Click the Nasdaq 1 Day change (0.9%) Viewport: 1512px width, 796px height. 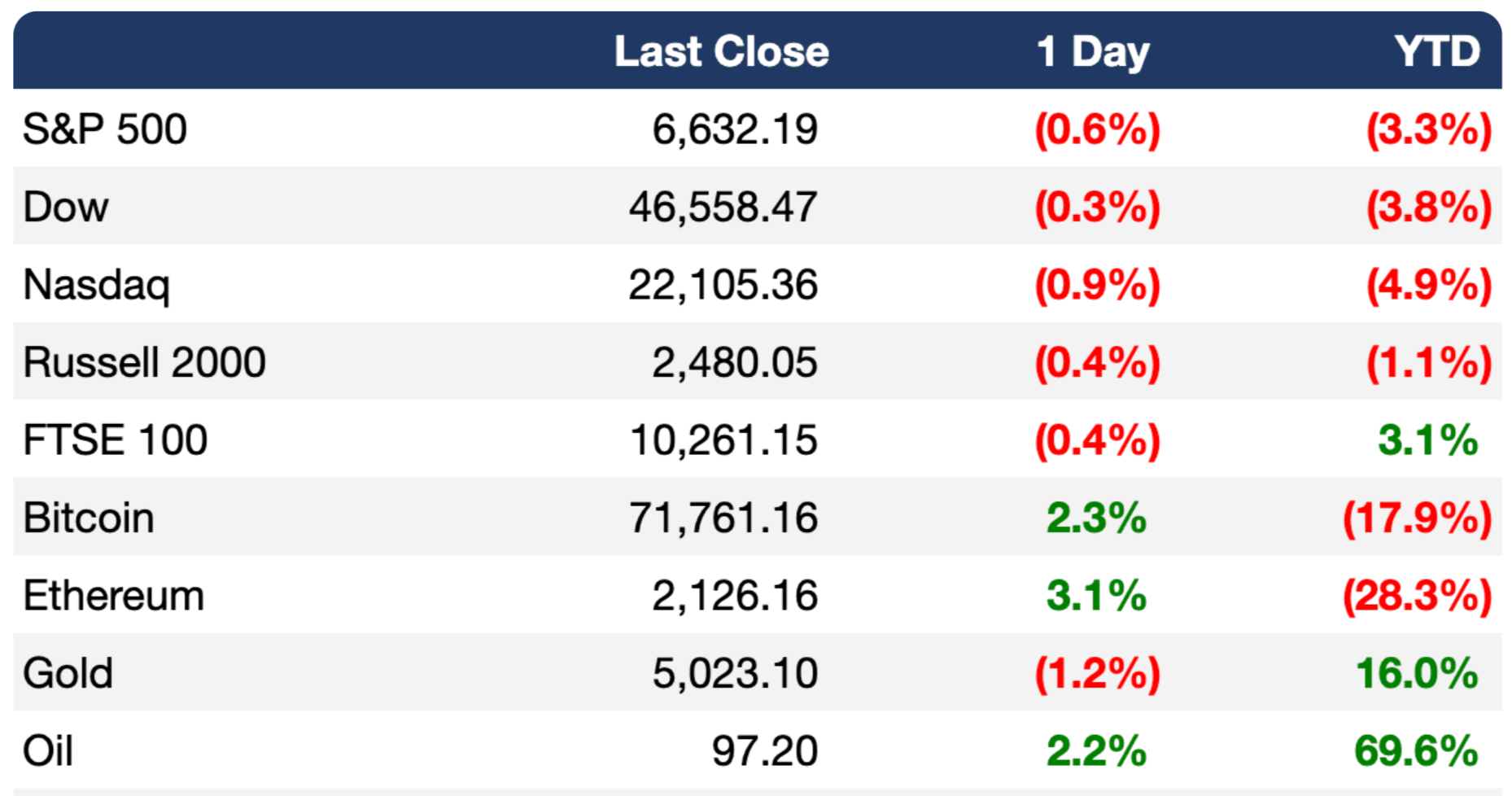(x=1097, y=285)
